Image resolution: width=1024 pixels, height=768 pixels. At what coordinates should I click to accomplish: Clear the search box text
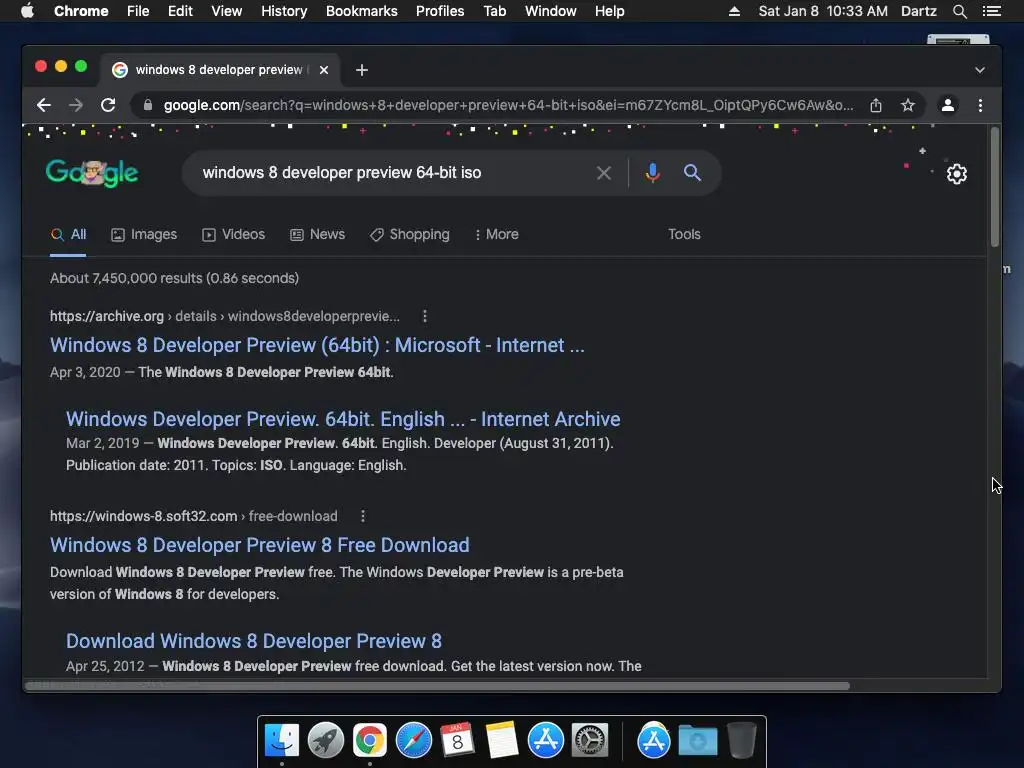[x=604, y=173]
